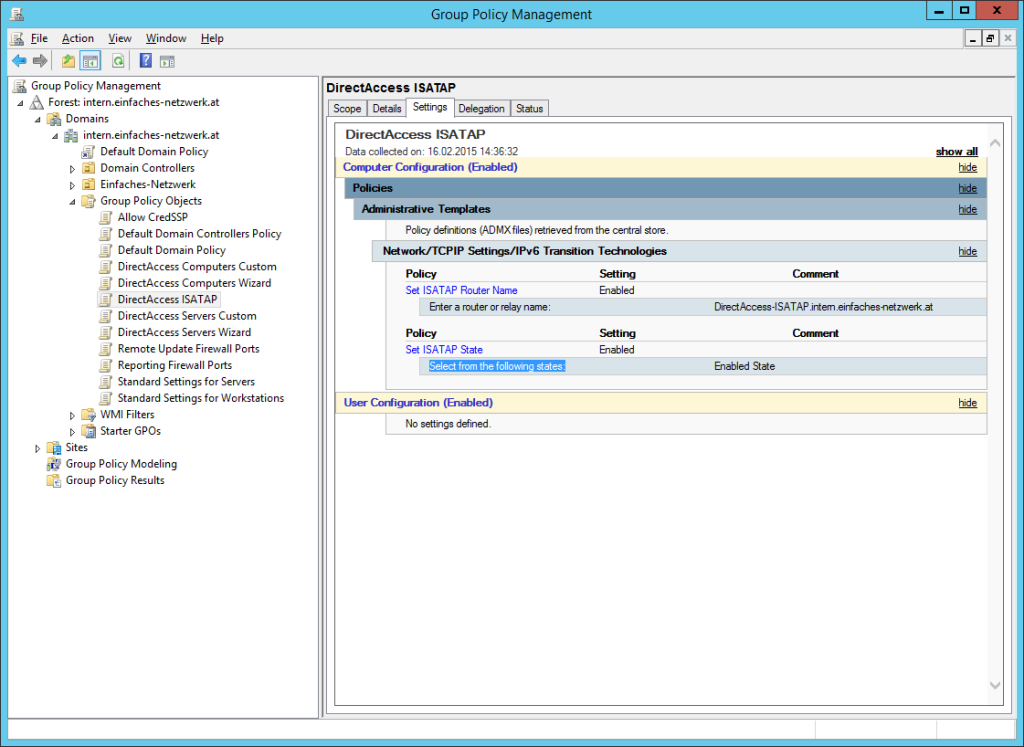Refresh the view with the refresh icon
1024x747 pixels.
point(118,61)
